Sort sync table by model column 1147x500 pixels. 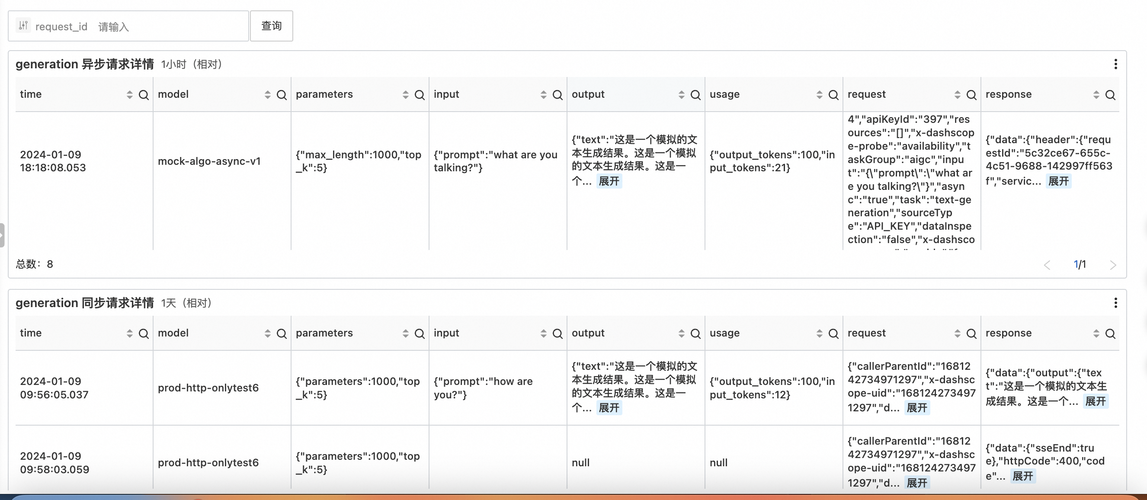tap(267, 334)
